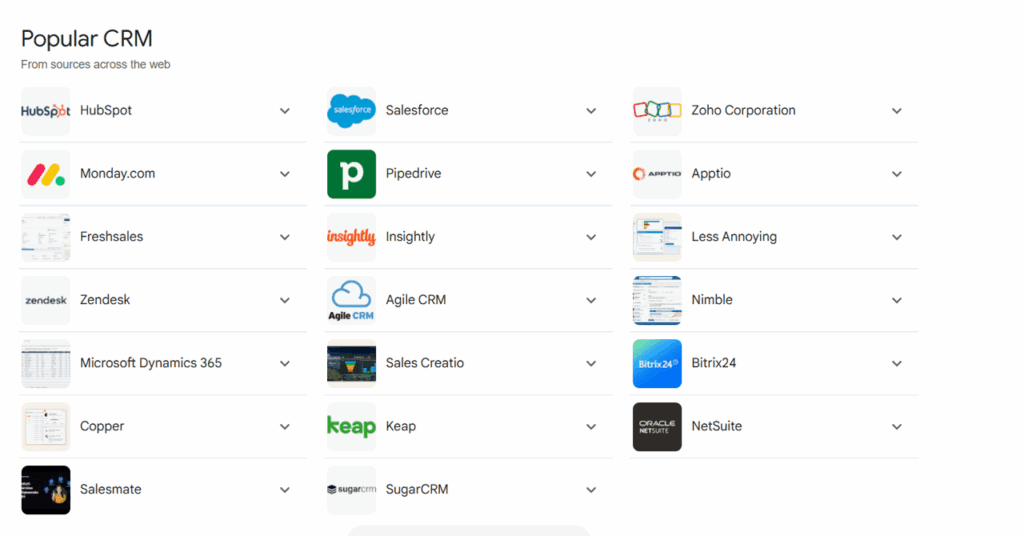Image resolution: width=1024 pixels, height=536 pixels.
Task: Click the Zendesk logo icon
Action: coord(46,300)
